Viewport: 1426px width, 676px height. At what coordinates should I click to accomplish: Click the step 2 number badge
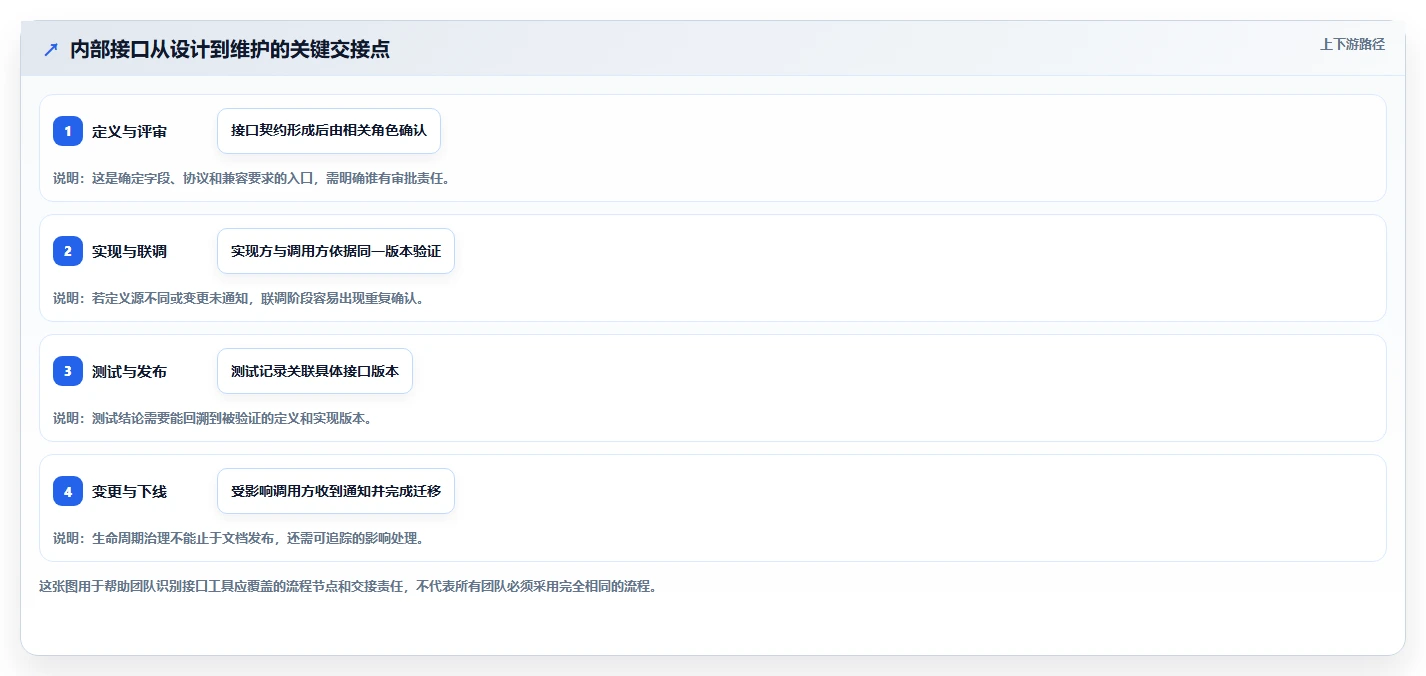click(68, 251)
